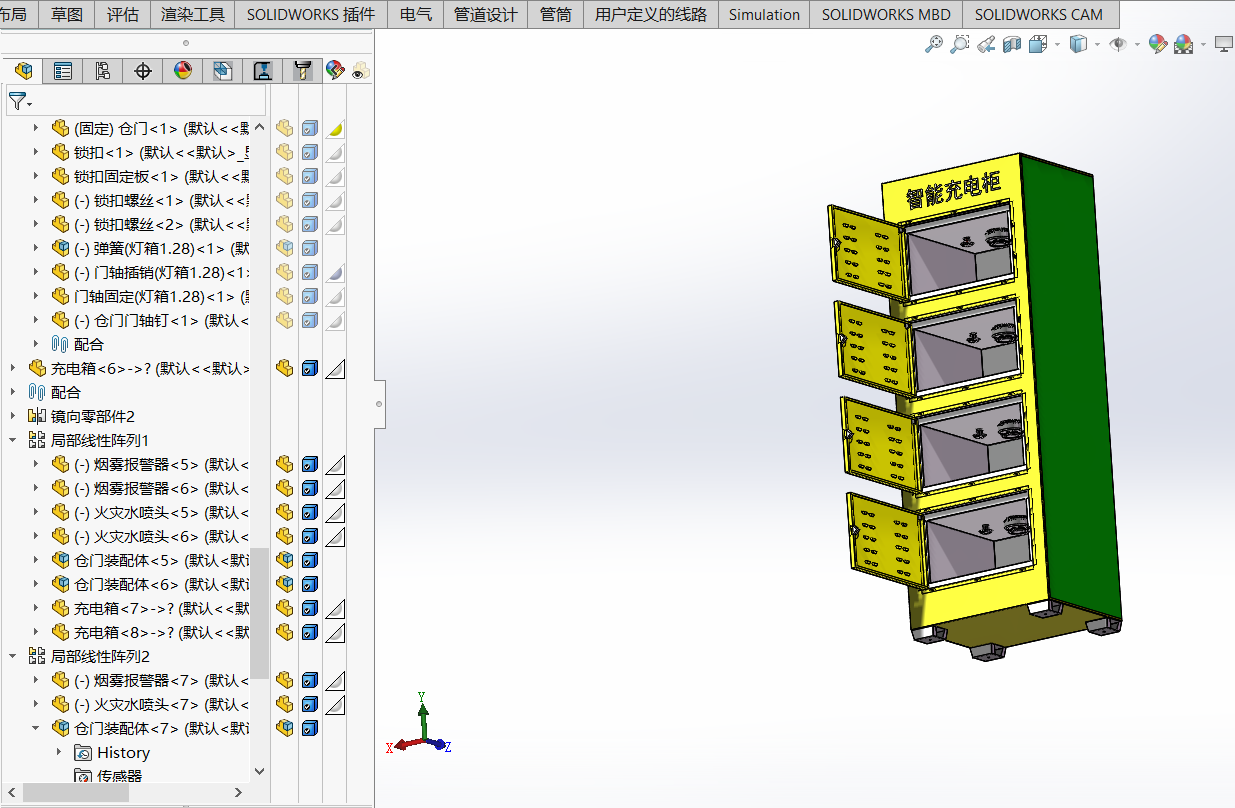This screenshot has height=808, width=1235.
Task: Switch to the Simulation tab
Action: 764,14
